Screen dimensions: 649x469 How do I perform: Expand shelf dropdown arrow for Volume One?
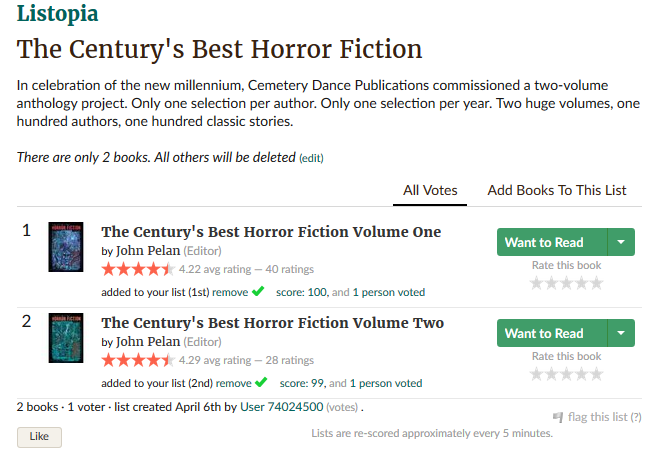[x=622, y=242]
